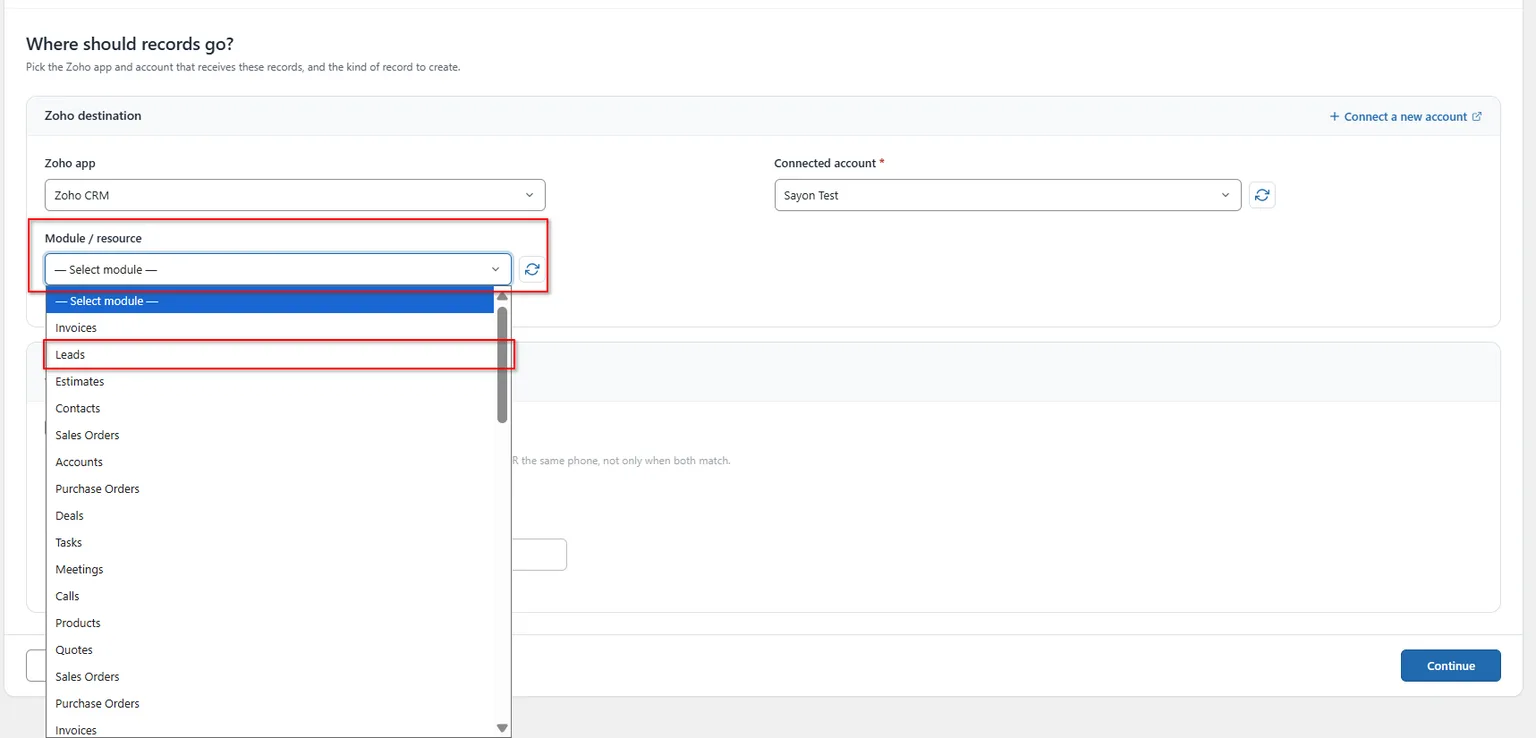Click the module list scrollbar up arrow
The height and width of the screenshot is (738, 1536).
click(502, 296)
